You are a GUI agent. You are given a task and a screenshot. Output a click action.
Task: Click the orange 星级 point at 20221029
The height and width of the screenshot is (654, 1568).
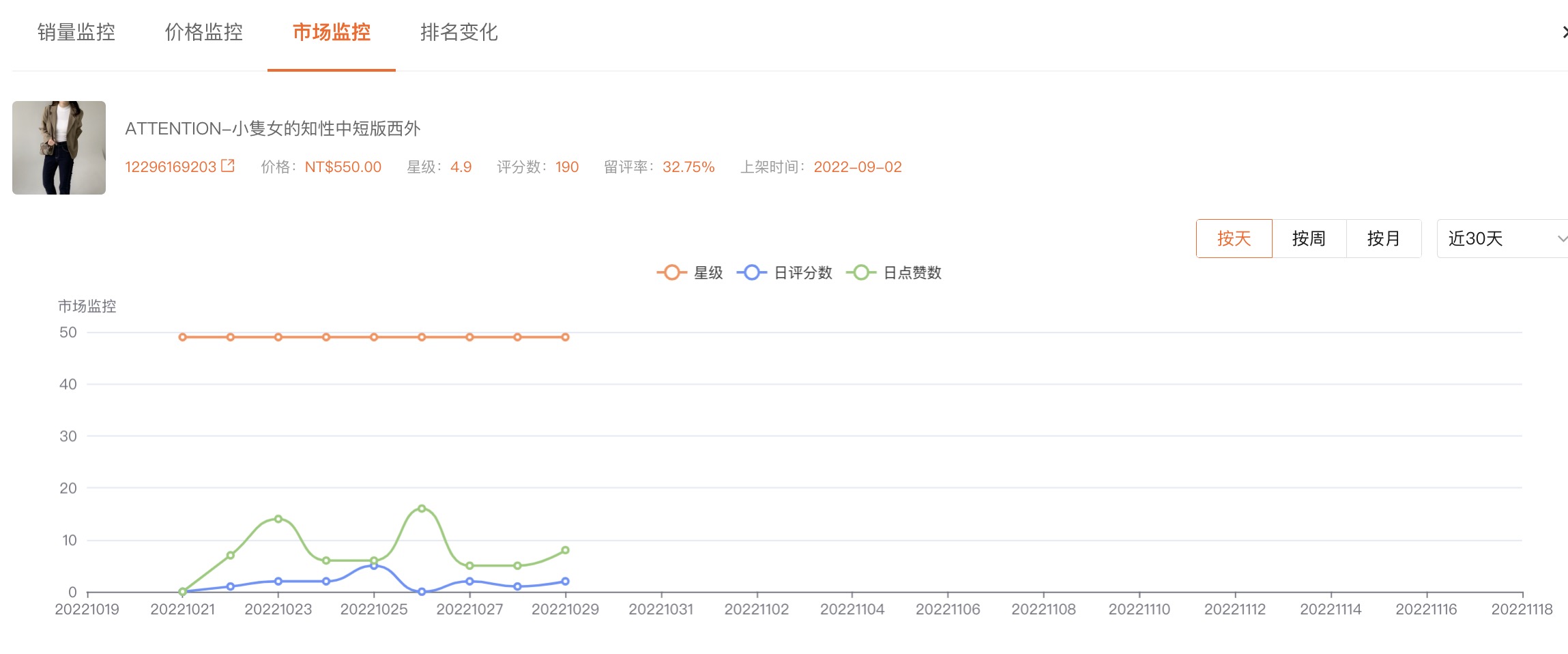[566, 337]
